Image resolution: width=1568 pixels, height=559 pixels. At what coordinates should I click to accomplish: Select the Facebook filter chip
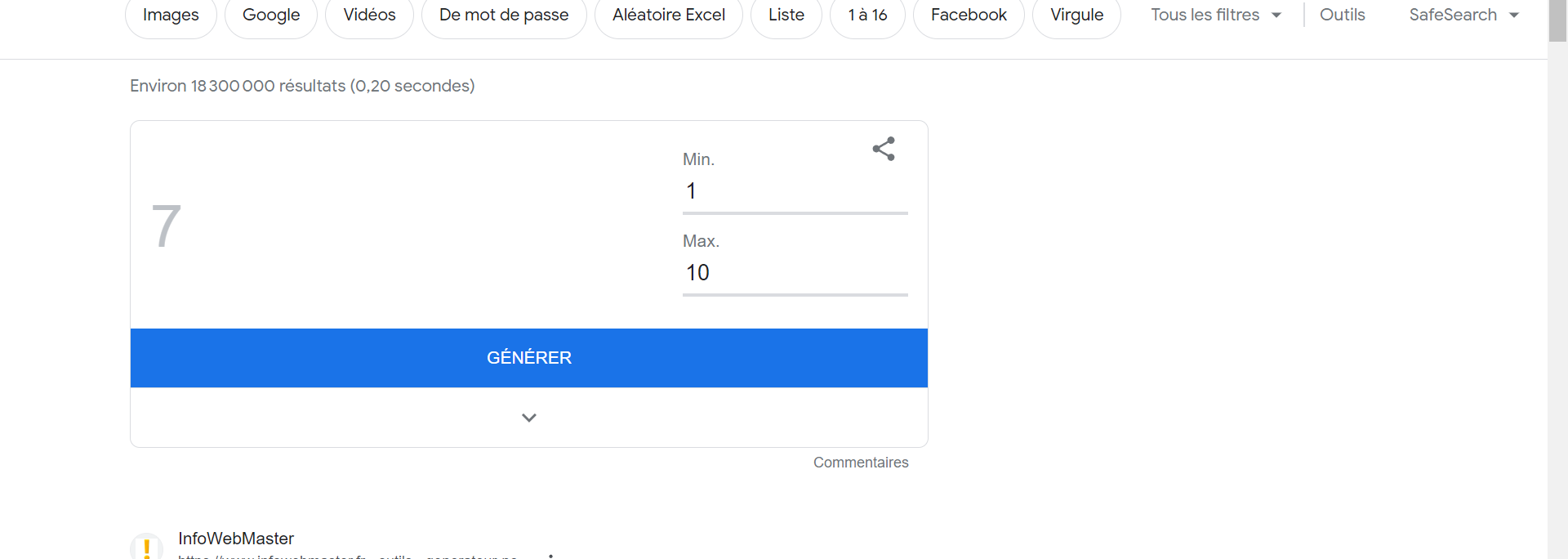click(969, 16)
